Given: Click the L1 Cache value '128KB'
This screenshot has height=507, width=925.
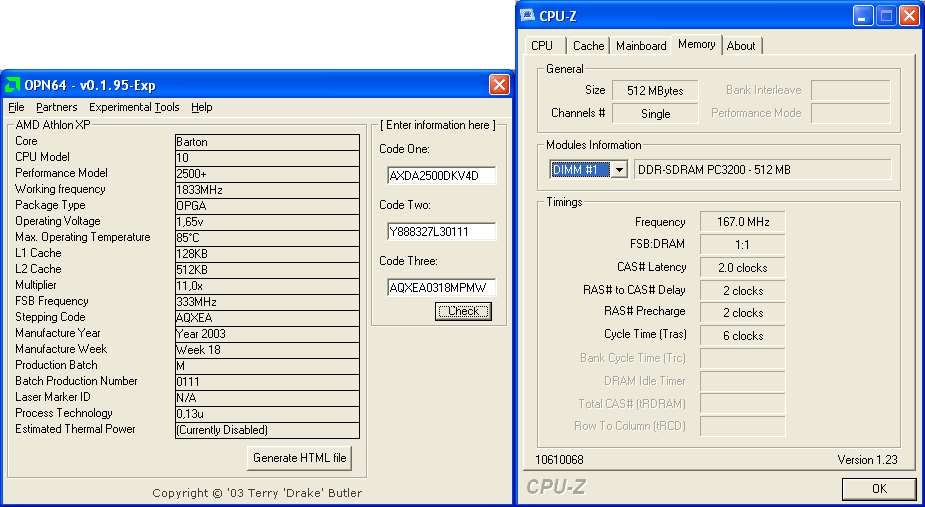Looking at the screenshot, I should point(267,254).
